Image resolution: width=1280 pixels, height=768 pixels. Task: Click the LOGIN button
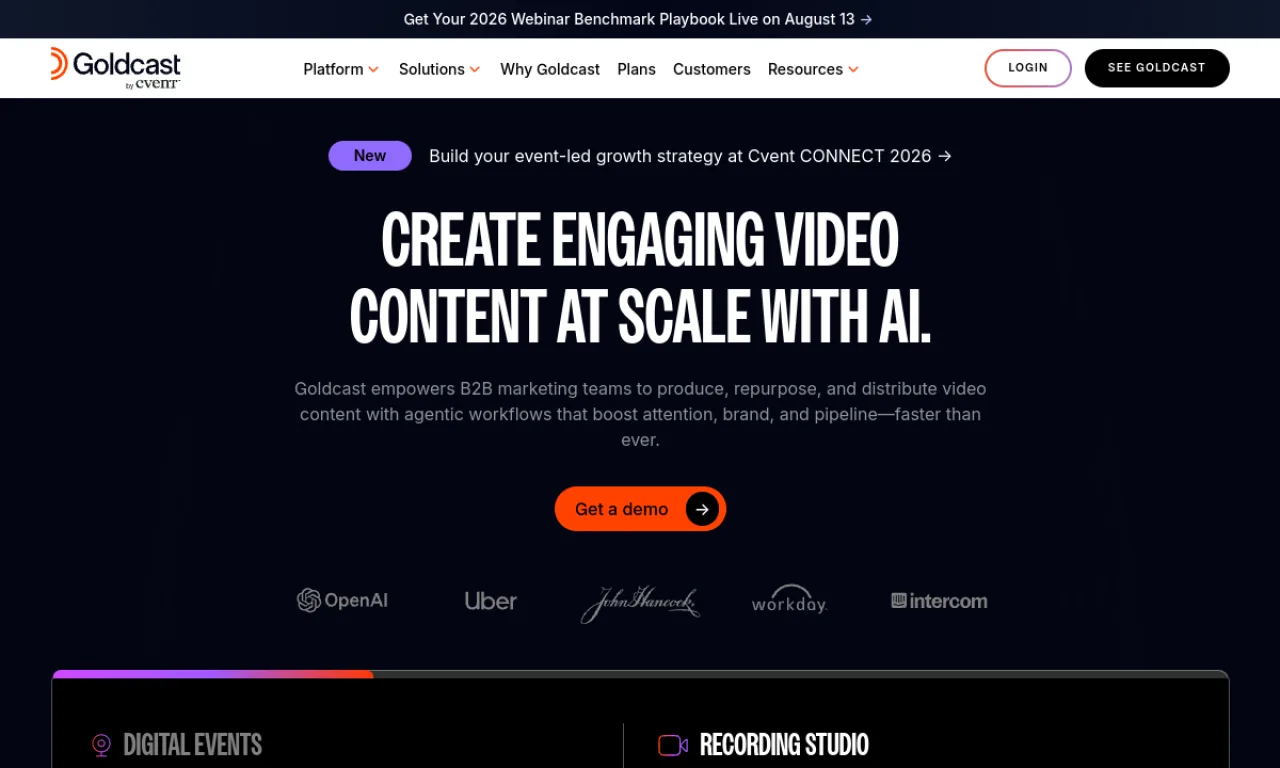[1028, 68]
